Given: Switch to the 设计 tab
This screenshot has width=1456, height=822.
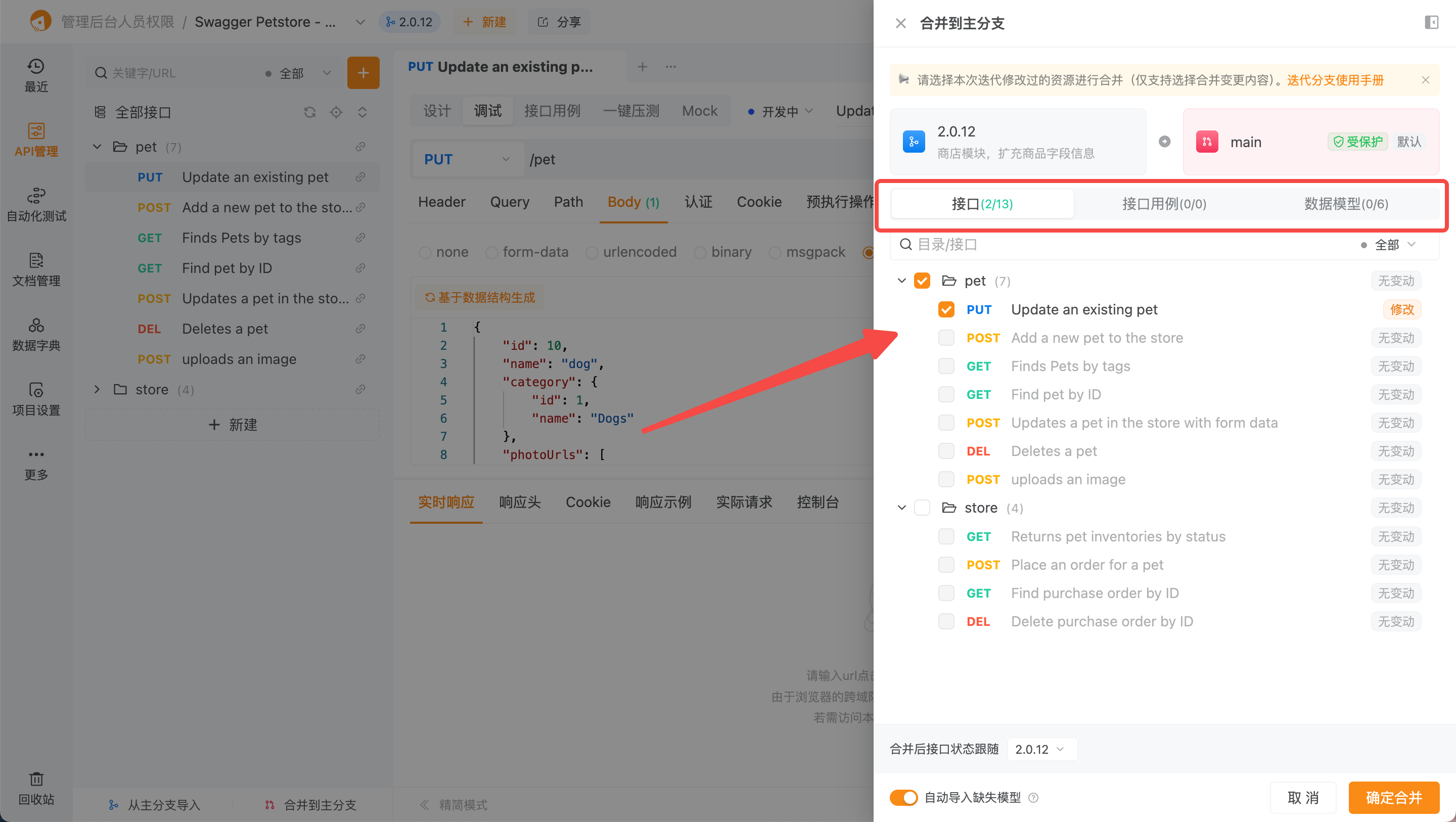Looking at the screenshot, I should [437, 111].
